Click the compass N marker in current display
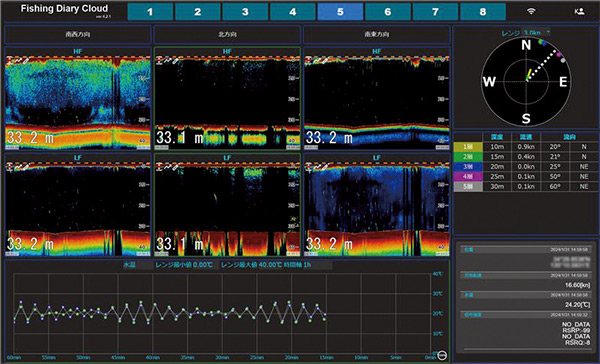Screen dimensions: 600x364 (526, 46)
